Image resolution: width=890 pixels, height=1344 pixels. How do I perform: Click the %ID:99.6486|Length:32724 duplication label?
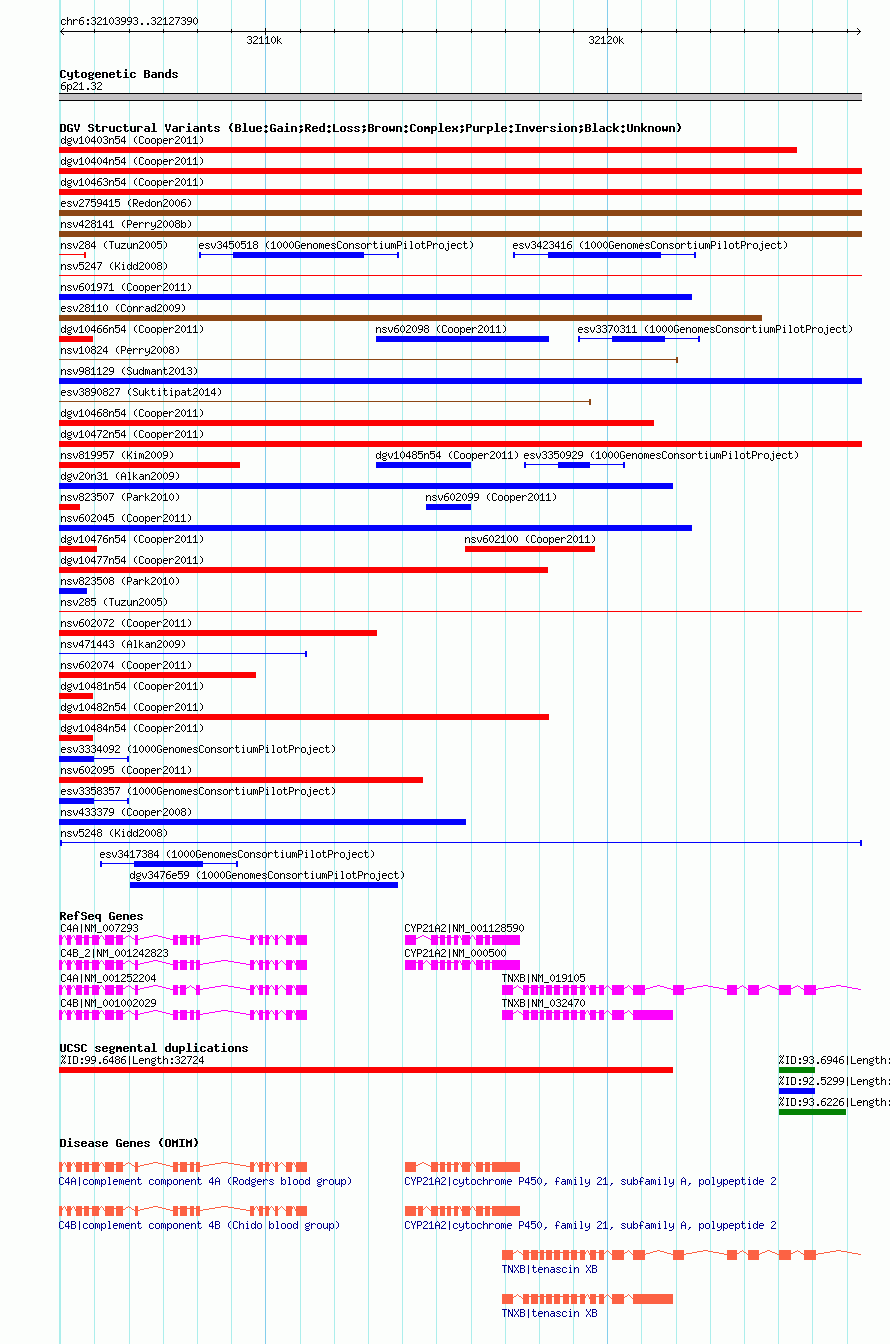pyautogui.click(x=132, y=1060)
